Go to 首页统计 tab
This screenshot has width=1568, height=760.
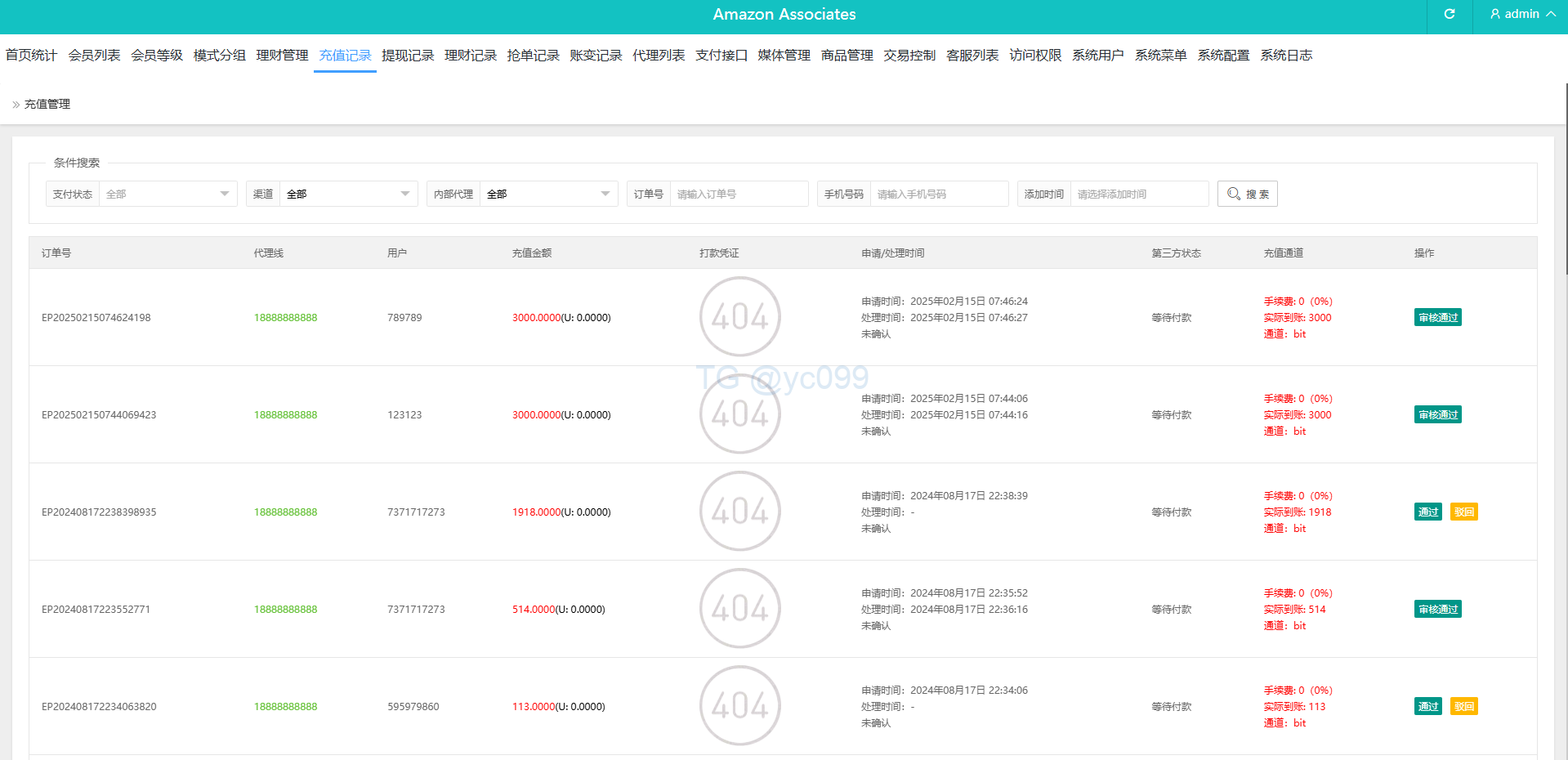31,56
